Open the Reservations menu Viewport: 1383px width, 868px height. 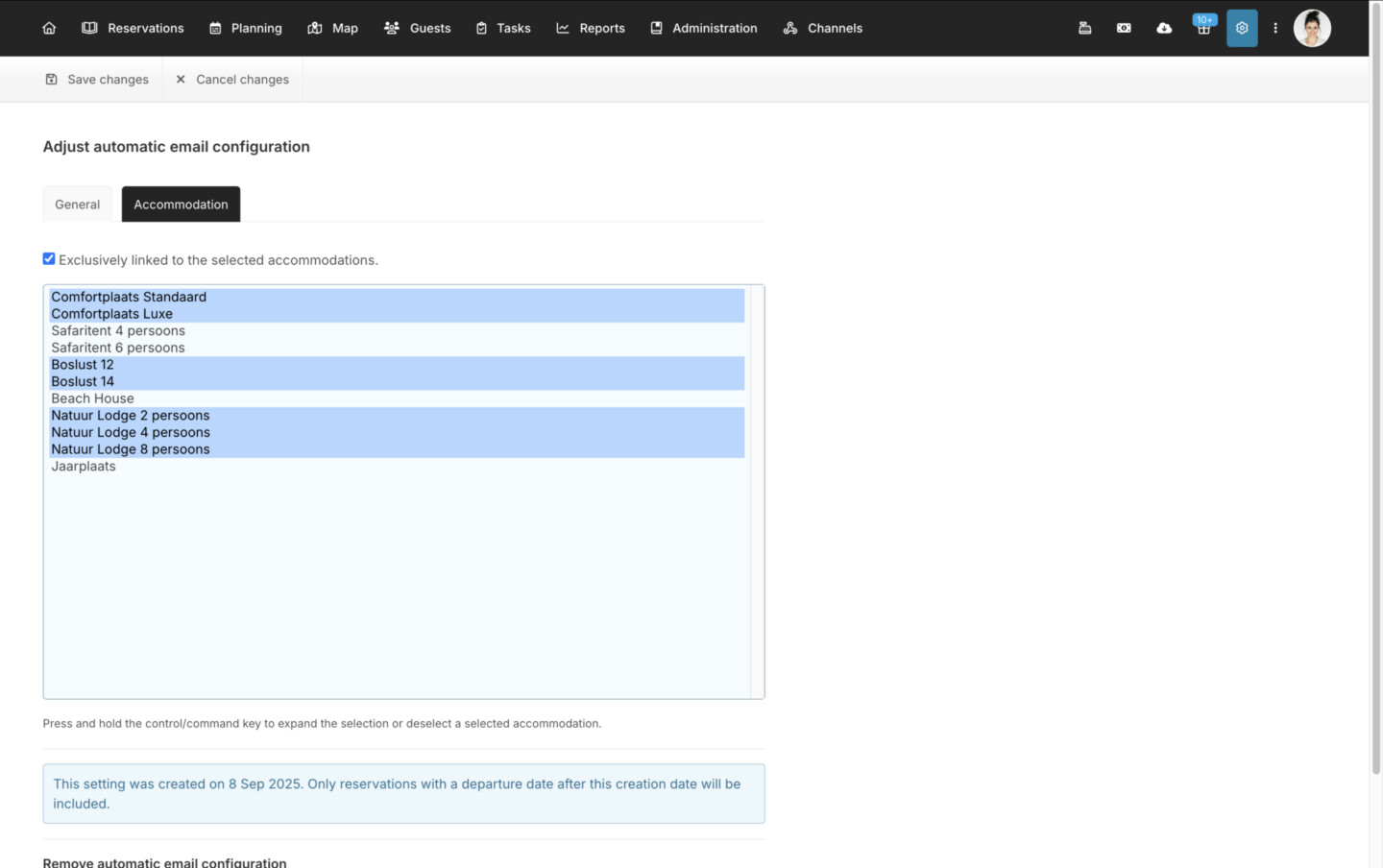[133, 28]
